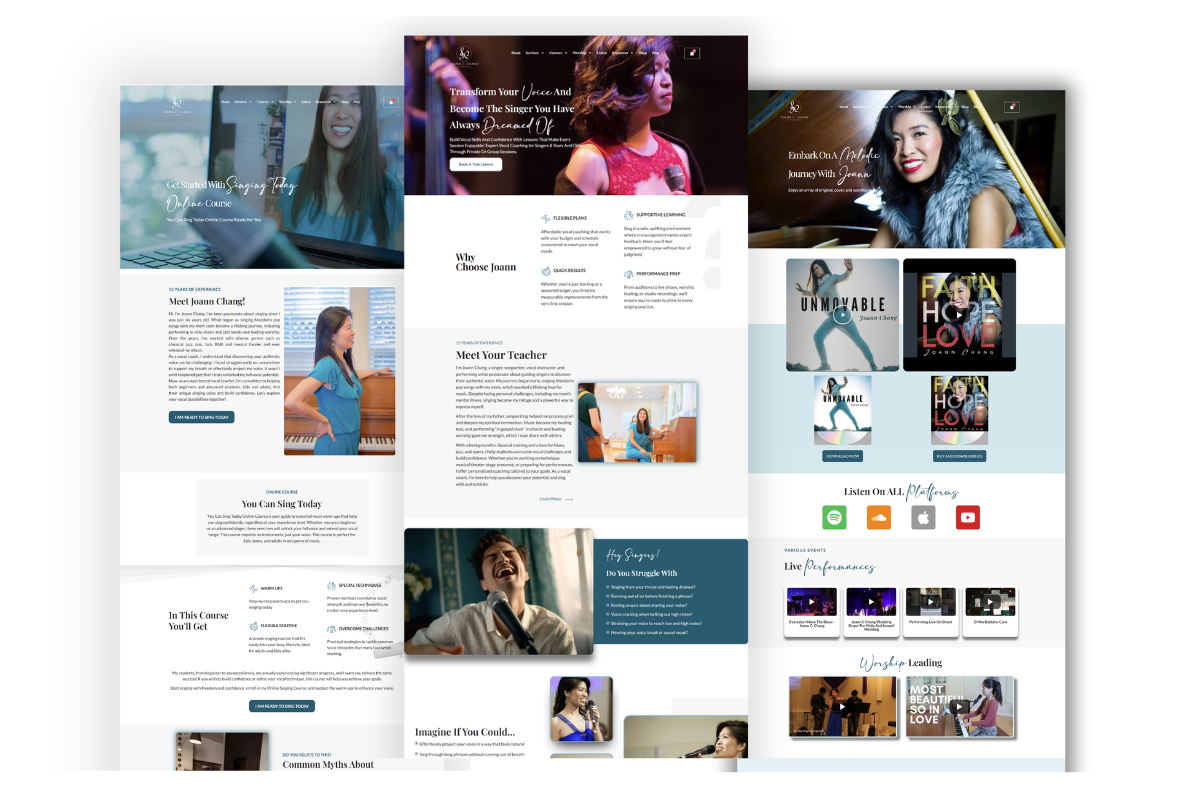Open the orange SoundCloud icon

point(879,517)
